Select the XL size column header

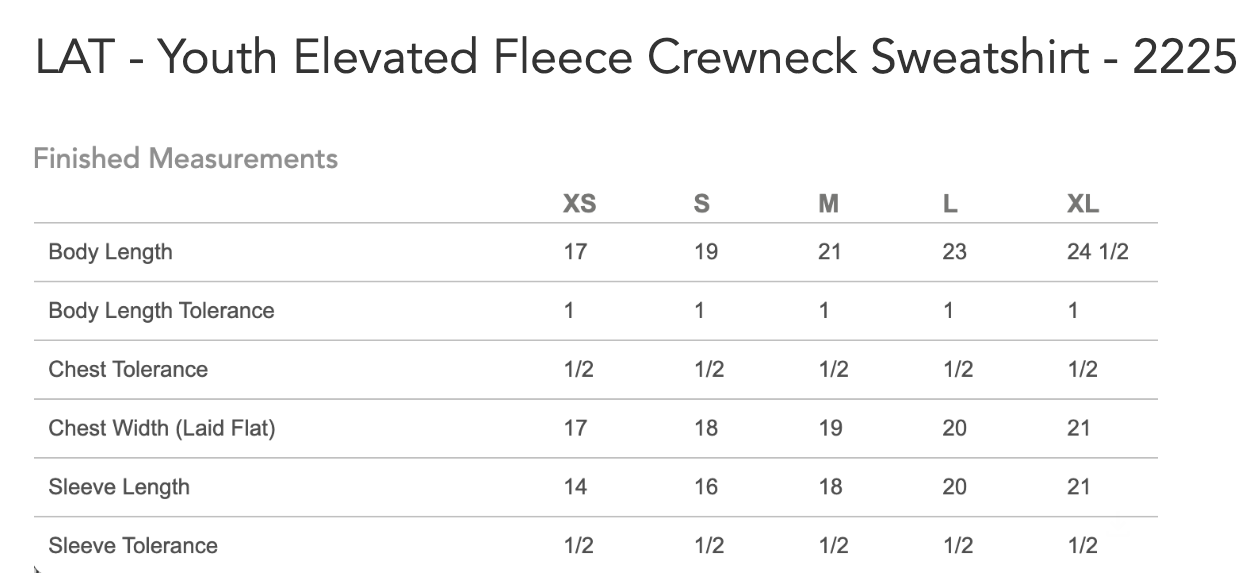pos(1083,204)
